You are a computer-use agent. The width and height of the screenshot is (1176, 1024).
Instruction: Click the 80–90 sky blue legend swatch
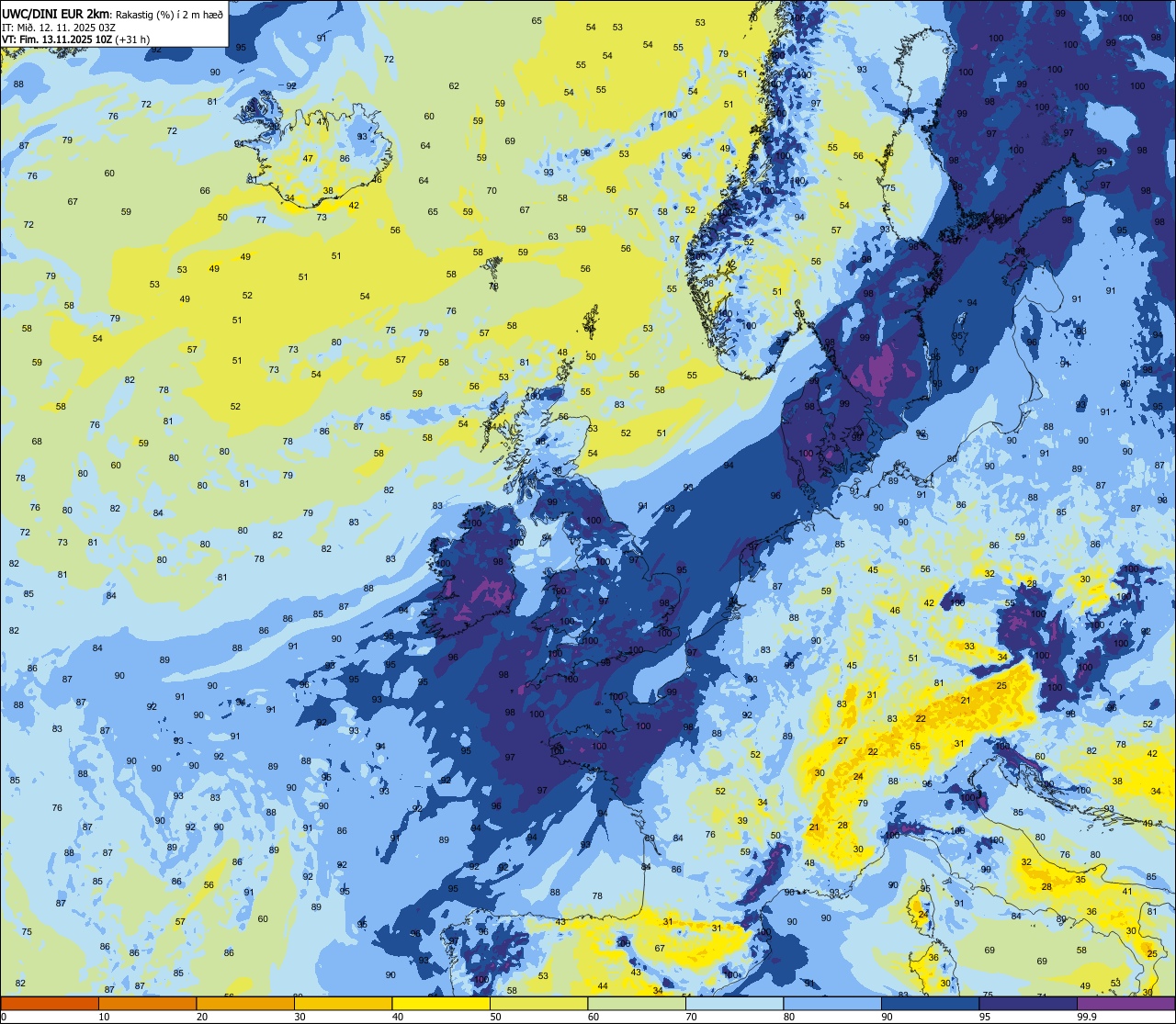click(832, 1003)
